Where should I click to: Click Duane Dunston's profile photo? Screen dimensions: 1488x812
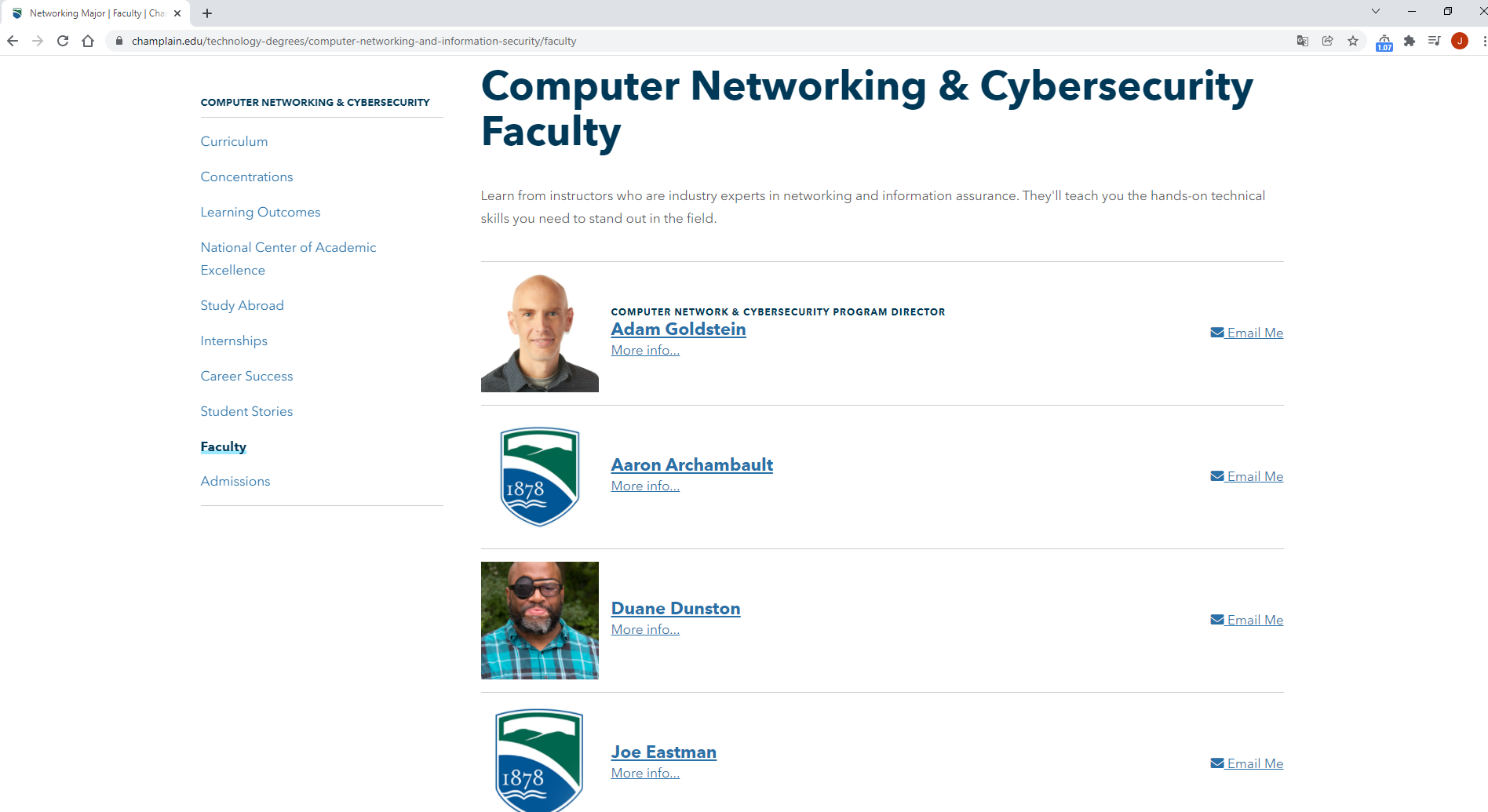click(539, 620)
